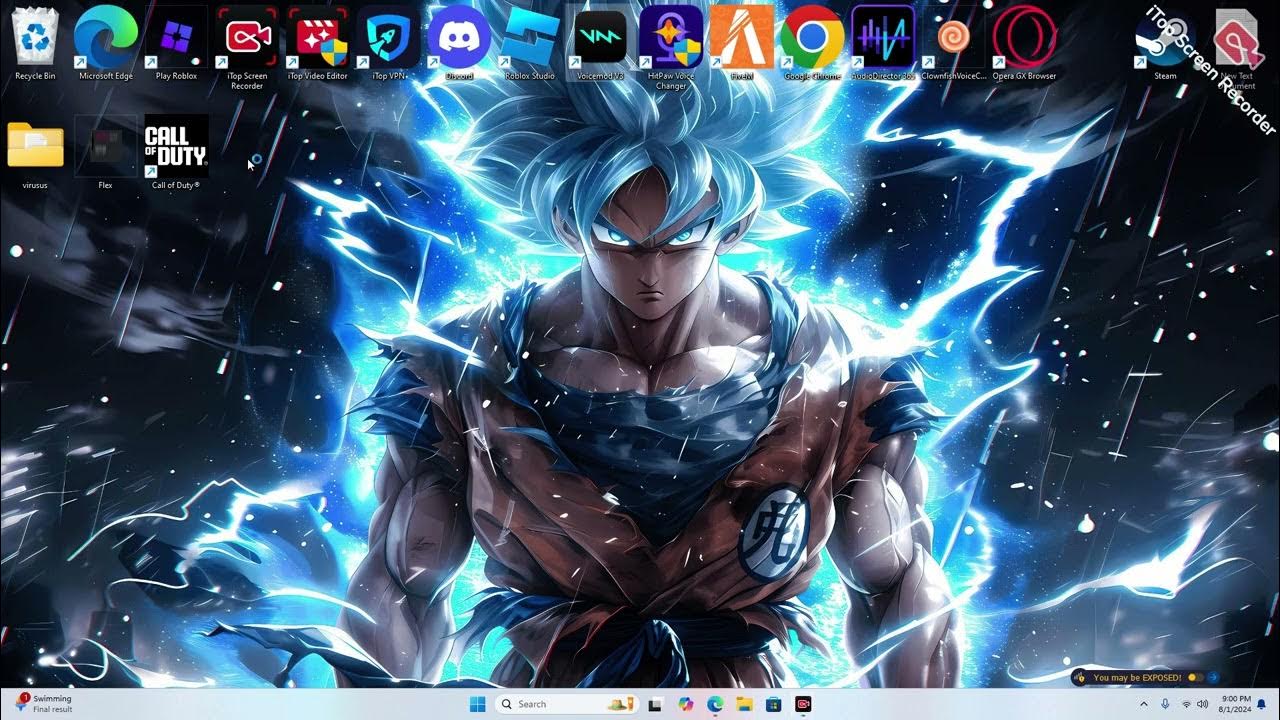Select the FiveM desktop shortcut
The width and height of the screenshot is (1280, 720).
tap(741, 43)
